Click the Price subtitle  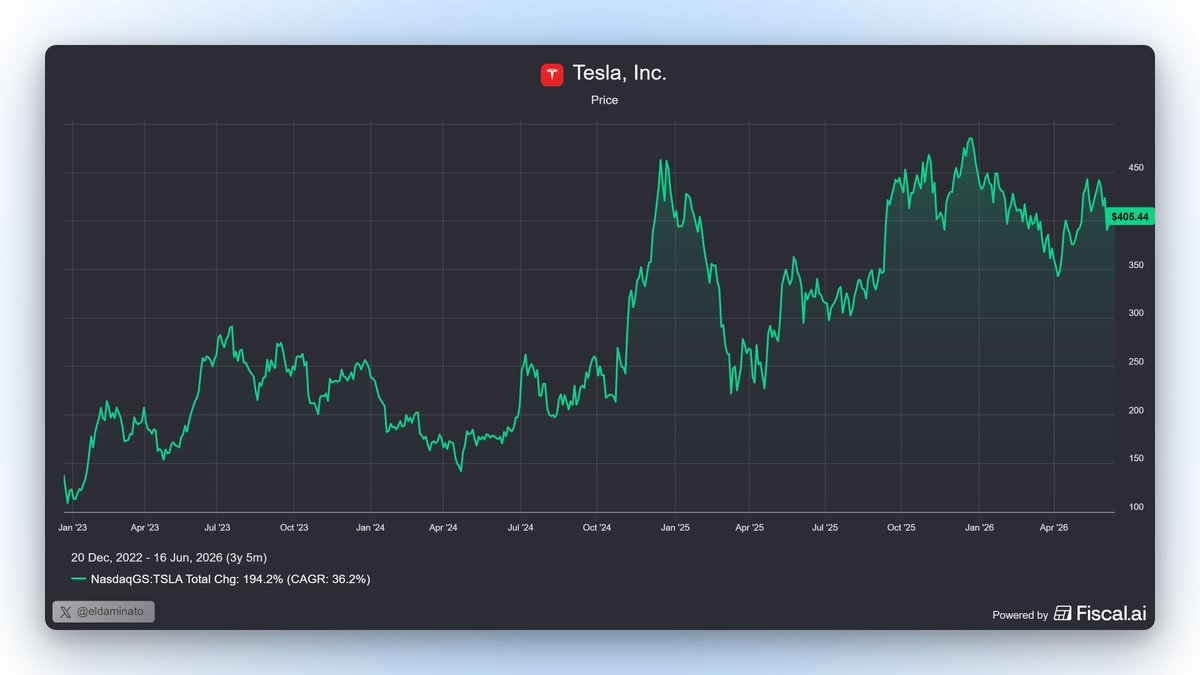point(604,100)
